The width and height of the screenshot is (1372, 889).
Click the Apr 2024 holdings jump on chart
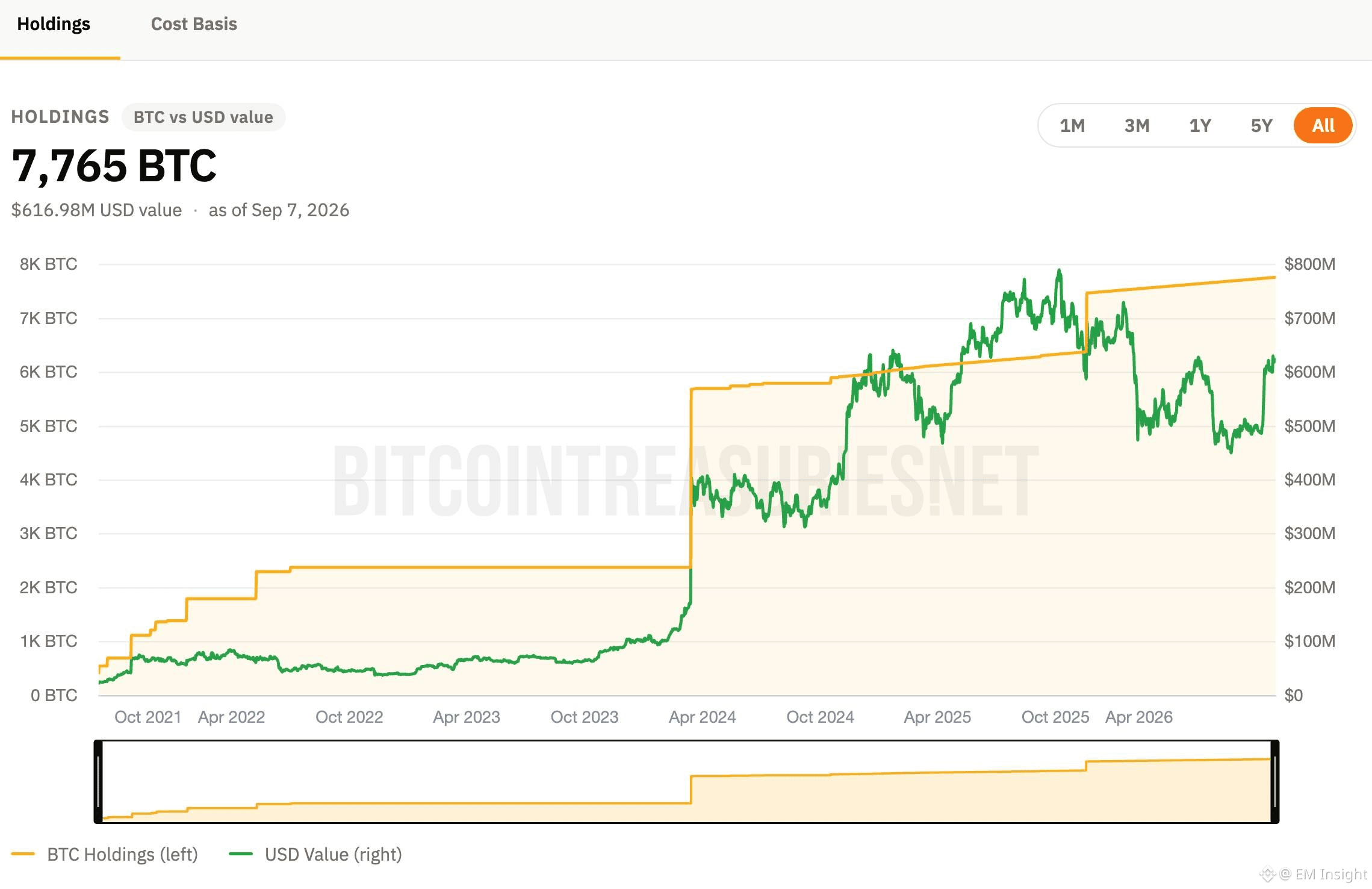tap(691, 478)
